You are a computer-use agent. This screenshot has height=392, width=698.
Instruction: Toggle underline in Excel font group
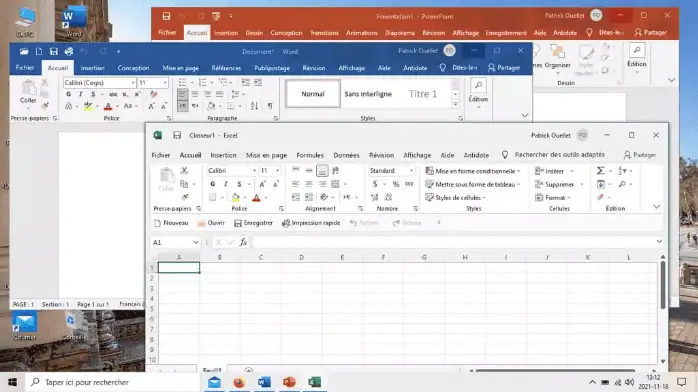click(239, 184)
